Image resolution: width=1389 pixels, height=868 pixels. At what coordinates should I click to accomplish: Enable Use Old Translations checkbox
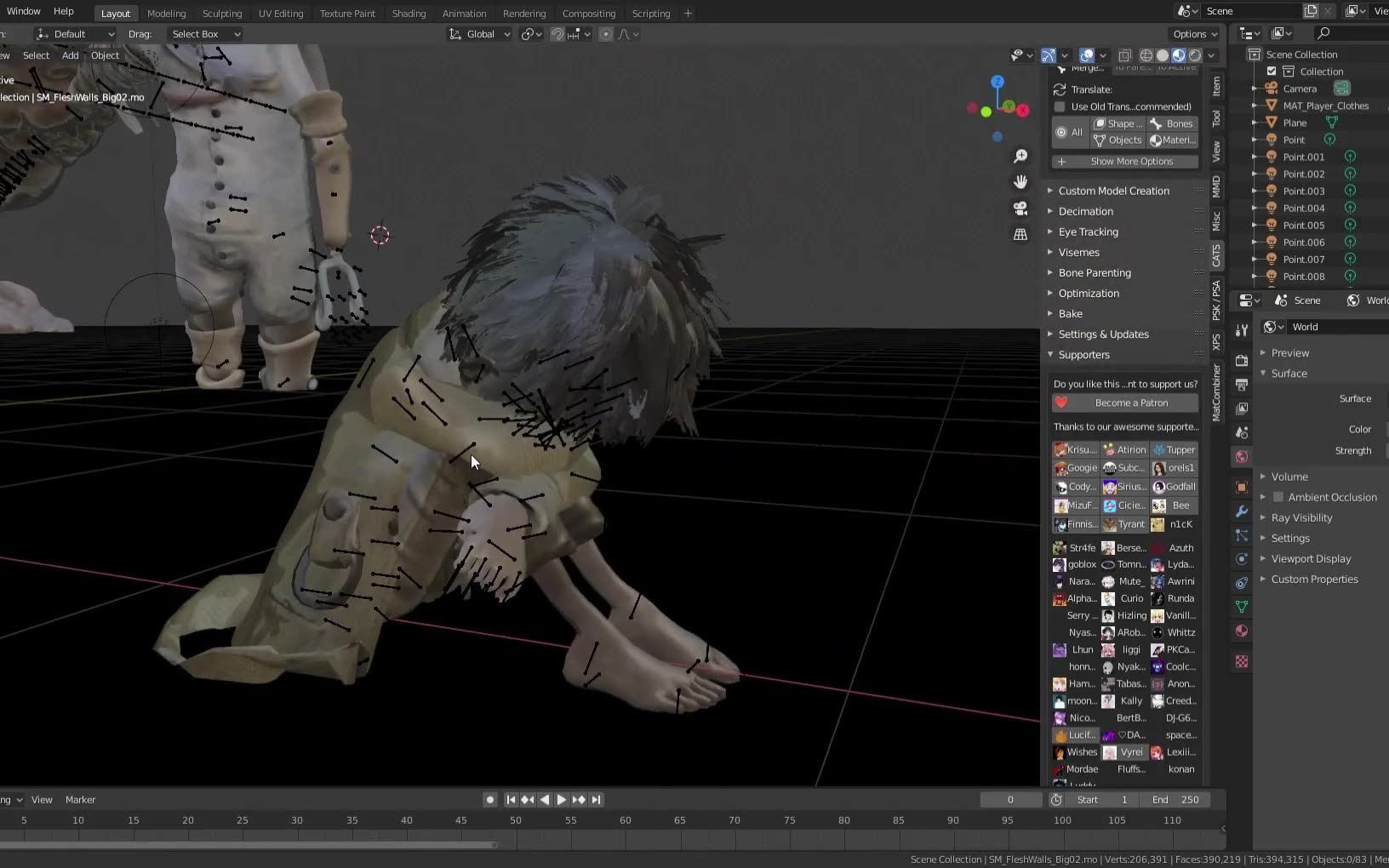tap(1060, 106)
